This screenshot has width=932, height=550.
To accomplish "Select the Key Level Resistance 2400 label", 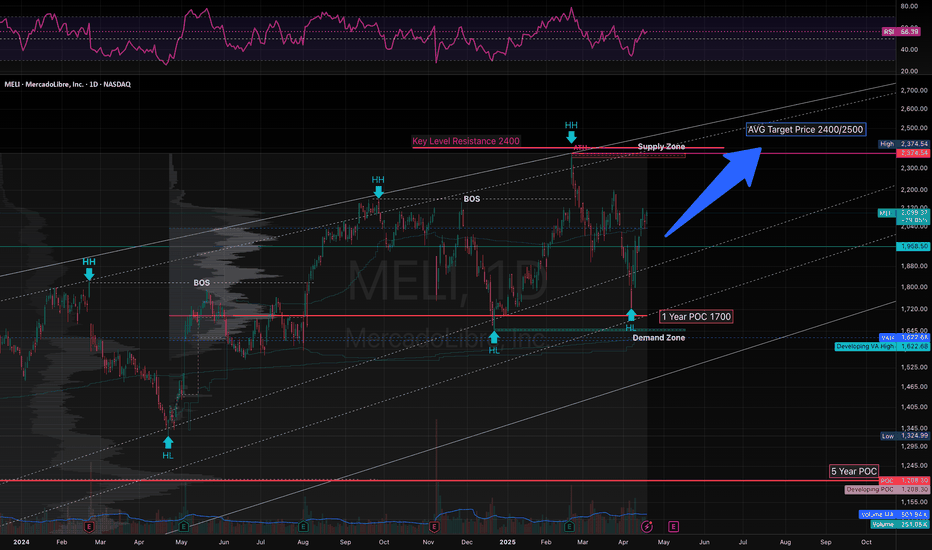I will pos(466,141).
